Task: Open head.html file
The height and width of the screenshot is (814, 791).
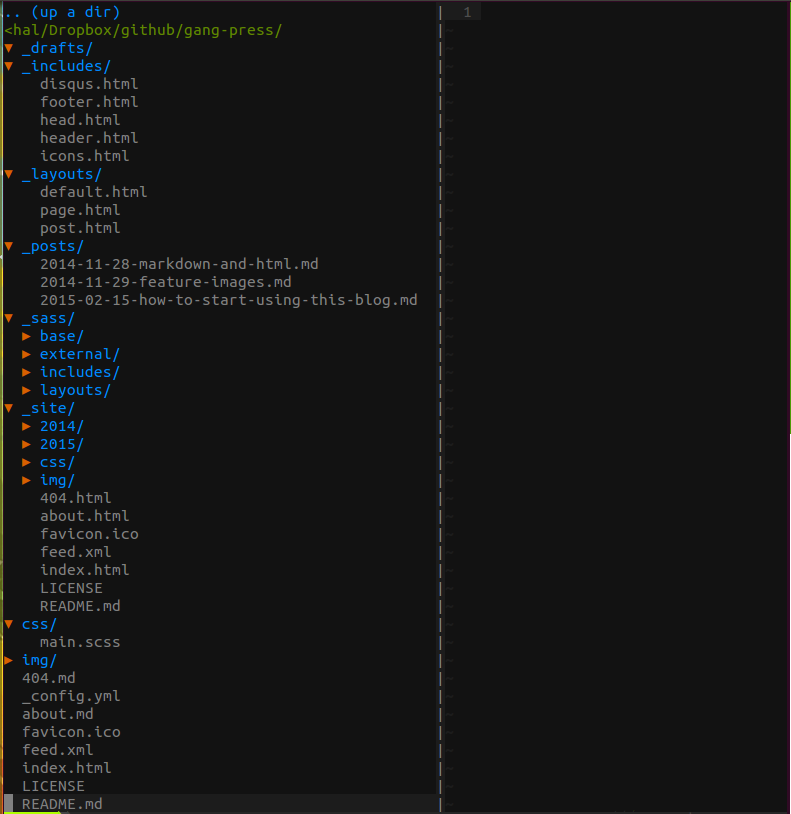Action: [x=80, y=120]
